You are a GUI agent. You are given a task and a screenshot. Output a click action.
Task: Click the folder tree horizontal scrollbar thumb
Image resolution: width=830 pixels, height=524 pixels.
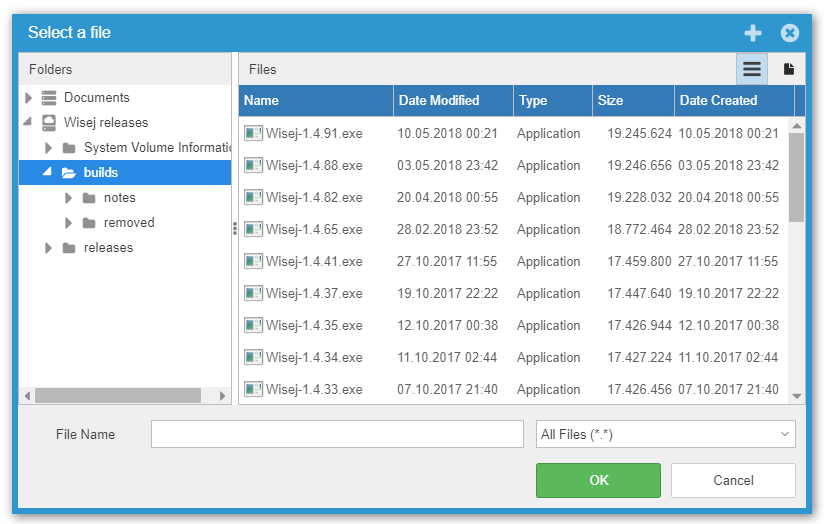pos(118,395)
